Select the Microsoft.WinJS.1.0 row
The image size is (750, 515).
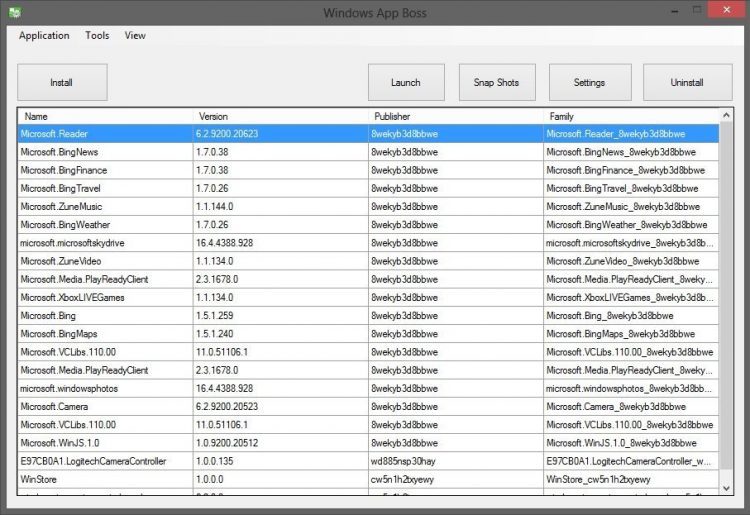click(x=368, y=443)
